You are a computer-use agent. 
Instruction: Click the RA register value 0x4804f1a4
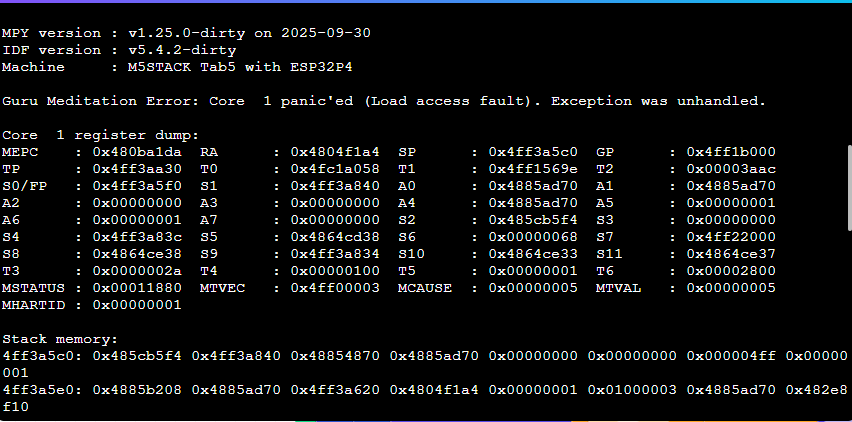(335, 152)
